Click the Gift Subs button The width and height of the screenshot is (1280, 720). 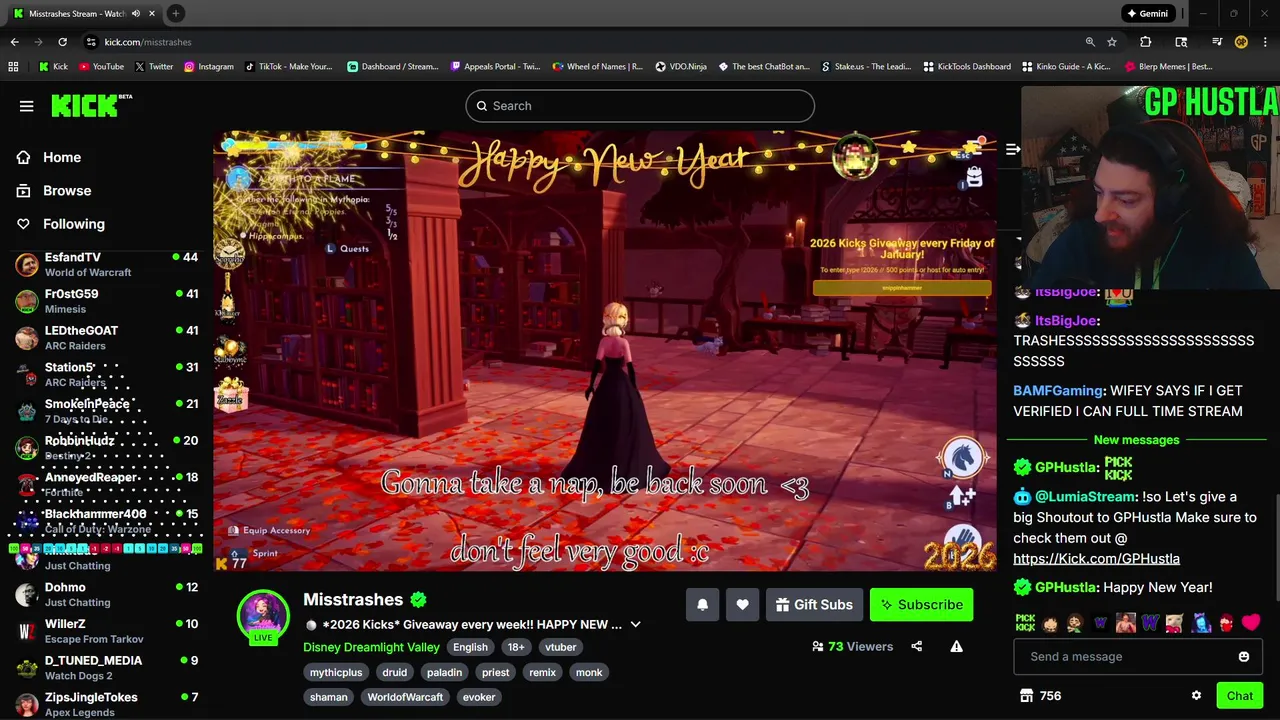coord(814,604)
